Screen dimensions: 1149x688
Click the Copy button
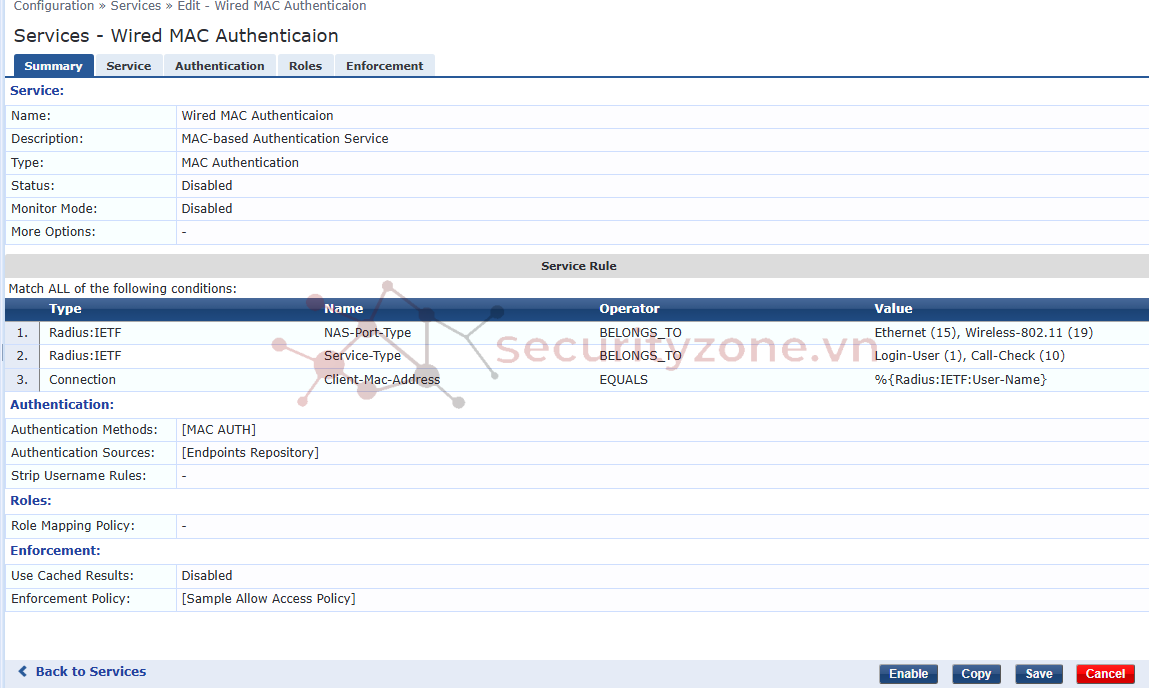[x=976, y=674]
